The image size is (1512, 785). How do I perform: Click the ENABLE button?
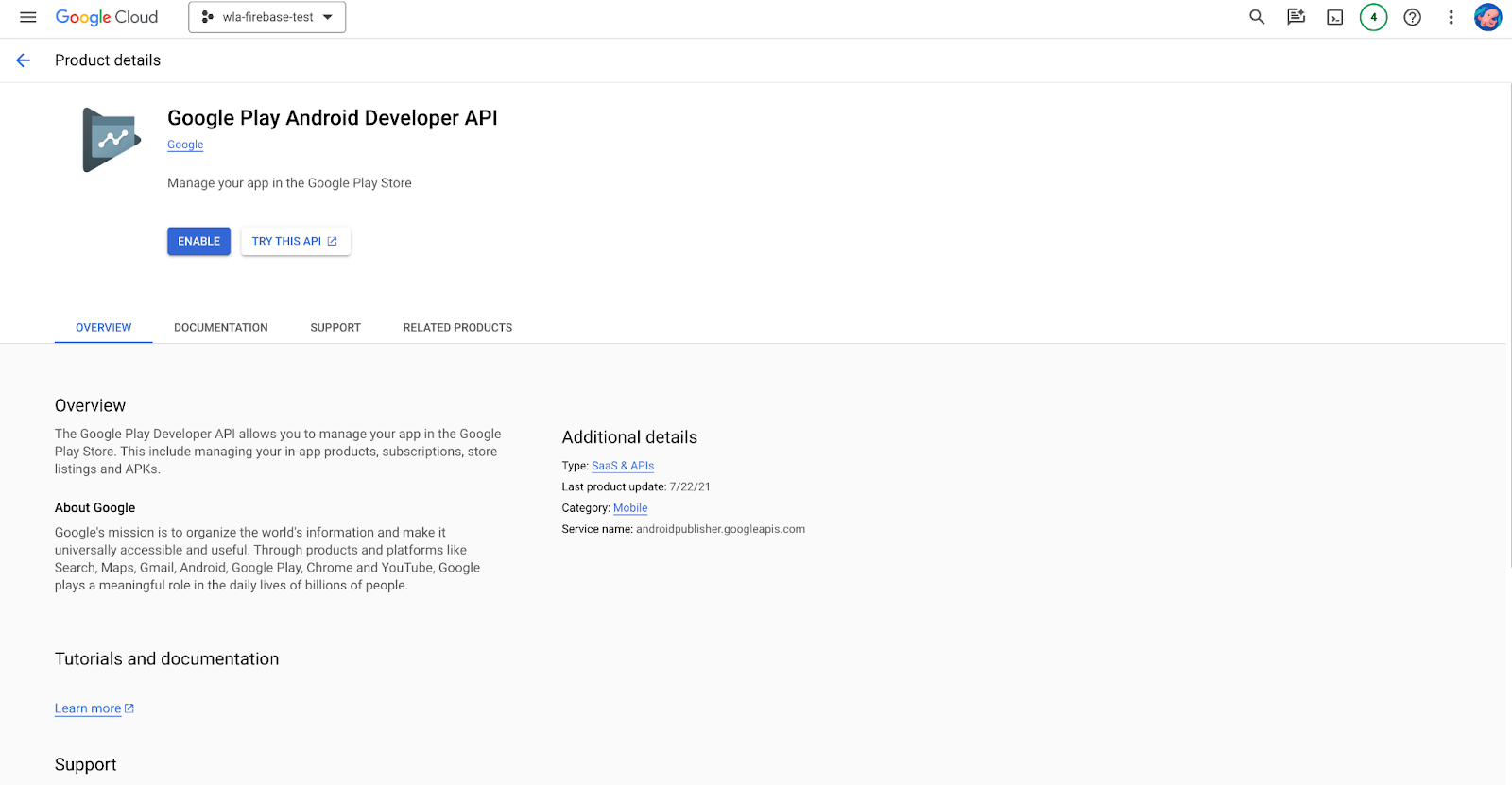(x=198, y=241)
